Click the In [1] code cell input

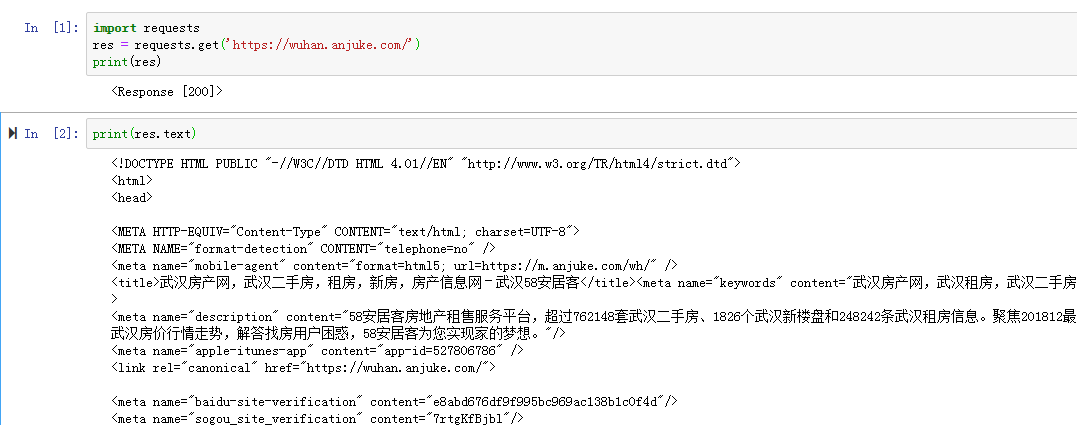(x=581, y=45)
